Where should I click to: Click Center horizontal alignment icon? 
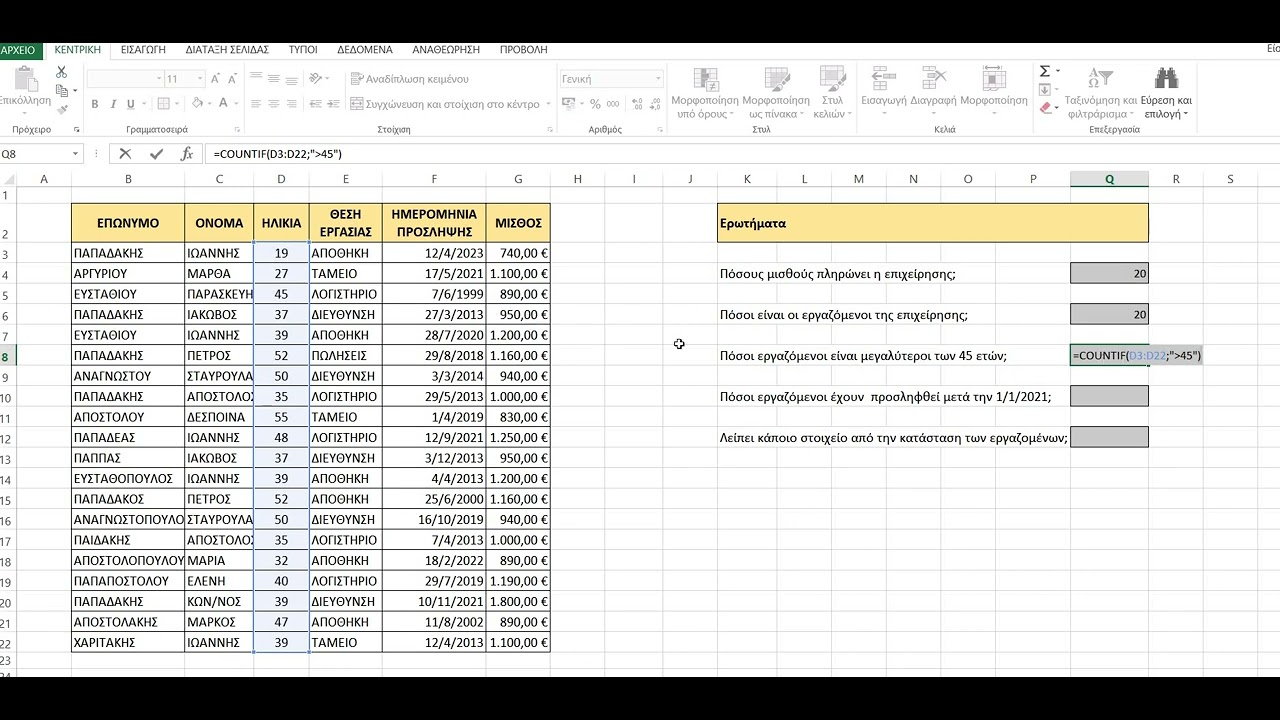point(274,104)
